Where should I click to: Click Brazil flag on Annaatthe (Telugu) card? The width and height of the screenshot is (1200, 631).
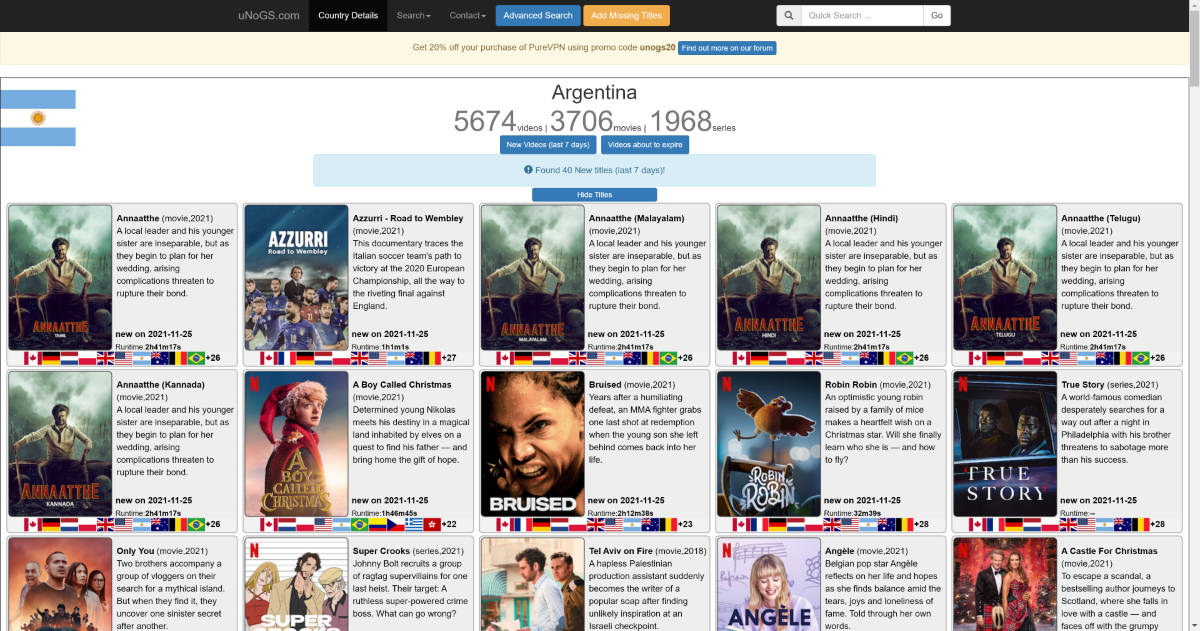pyautogui.click(x=1139, y=357)
